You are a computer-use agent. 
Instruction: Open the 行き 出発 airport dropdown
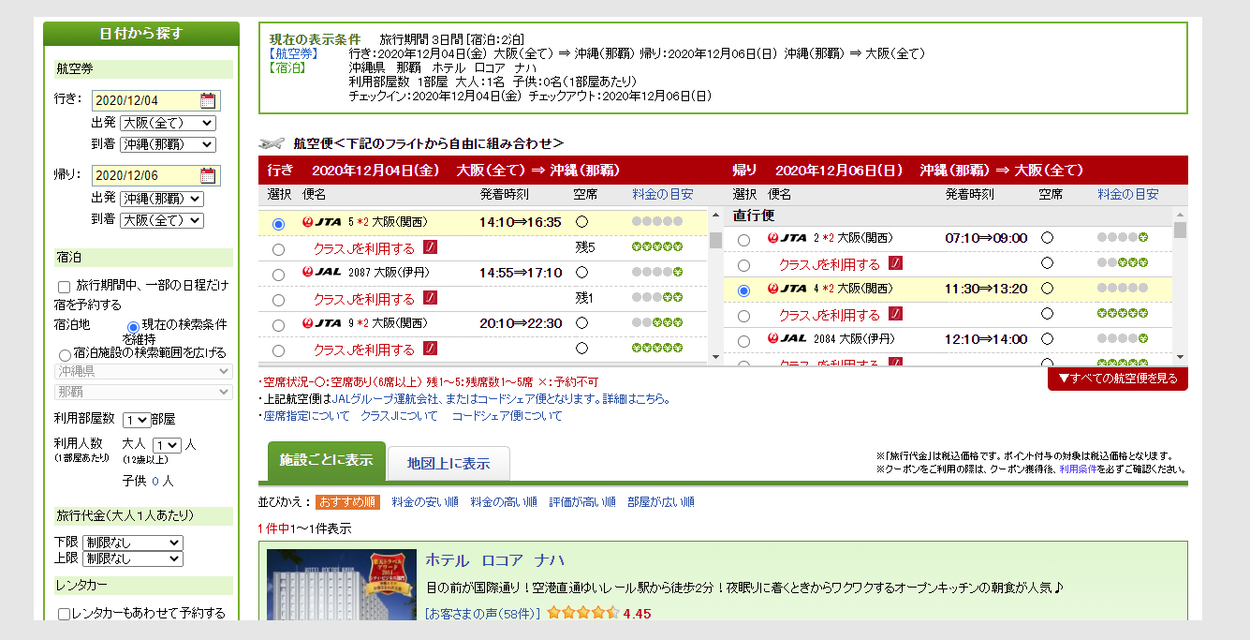tap(167, 123)
